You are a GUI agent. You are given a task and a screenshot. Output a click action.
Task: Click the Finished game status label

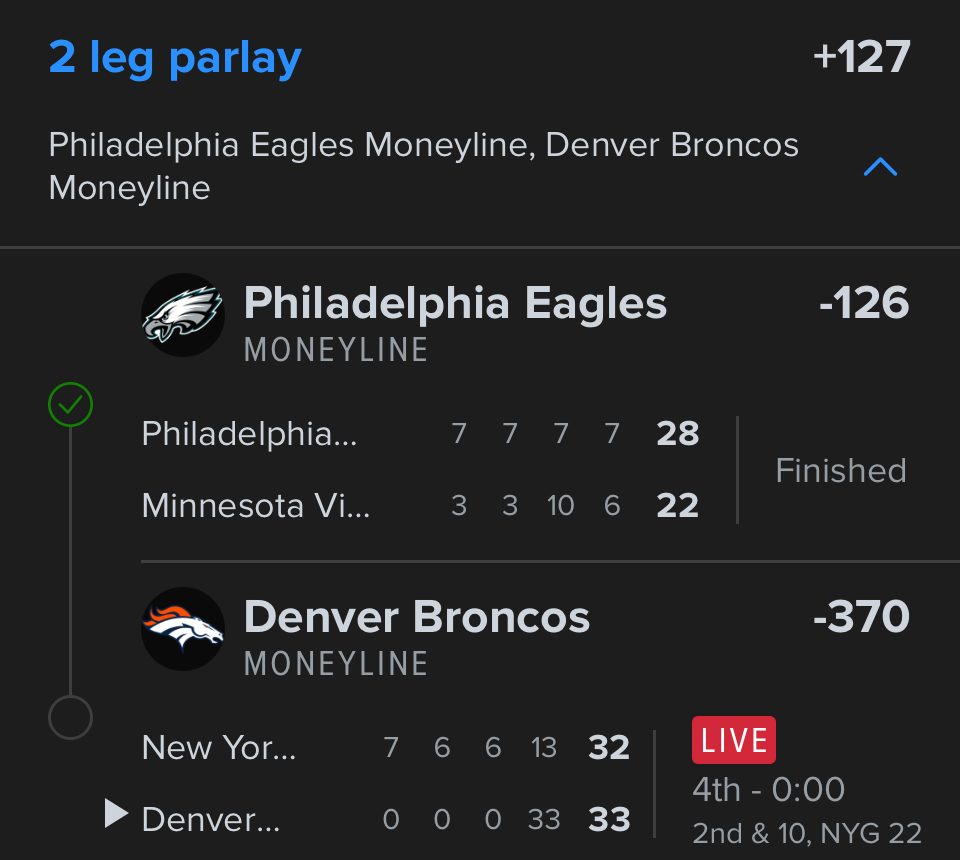point(840,470)
